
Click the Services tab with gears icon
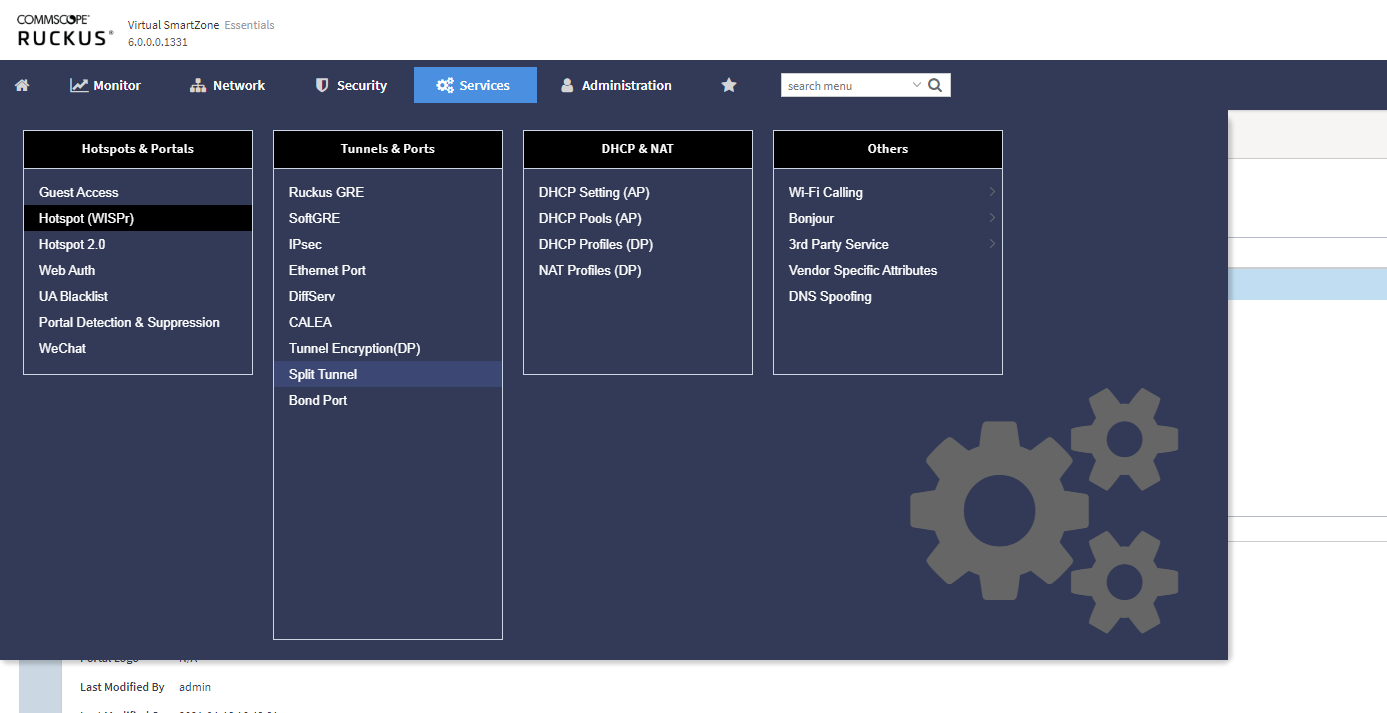(475, 85)
